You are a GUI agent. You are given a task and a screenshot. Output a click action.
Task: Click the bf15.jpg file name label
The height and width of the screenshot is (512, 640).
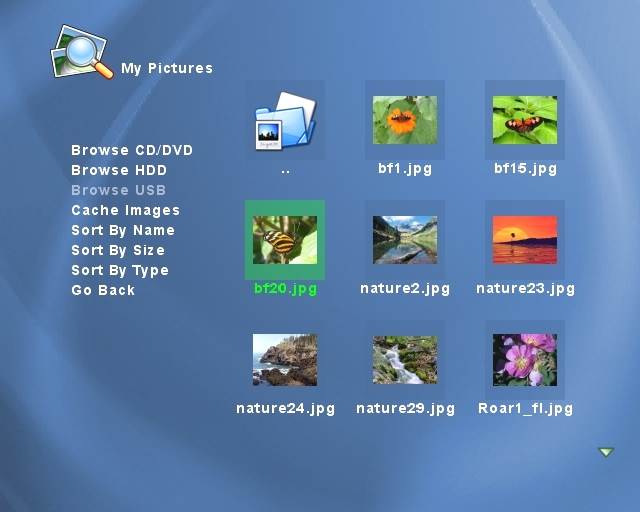[525, 169]
